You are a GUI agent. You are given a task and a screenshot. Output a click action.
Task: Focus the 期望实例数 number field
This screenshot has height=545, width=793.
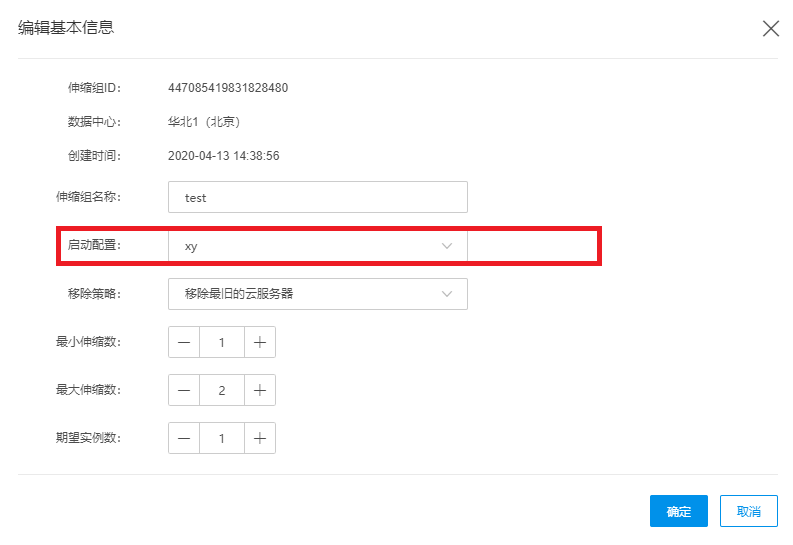pos(221,438)
